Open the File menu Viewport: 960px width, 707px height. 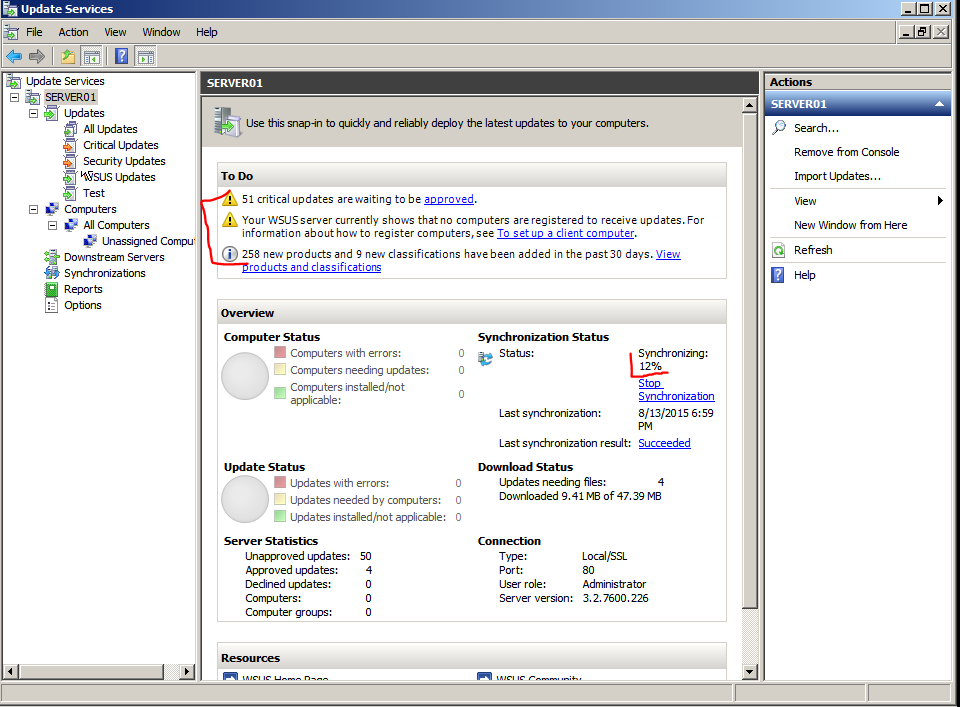click(x=34, y=32)
